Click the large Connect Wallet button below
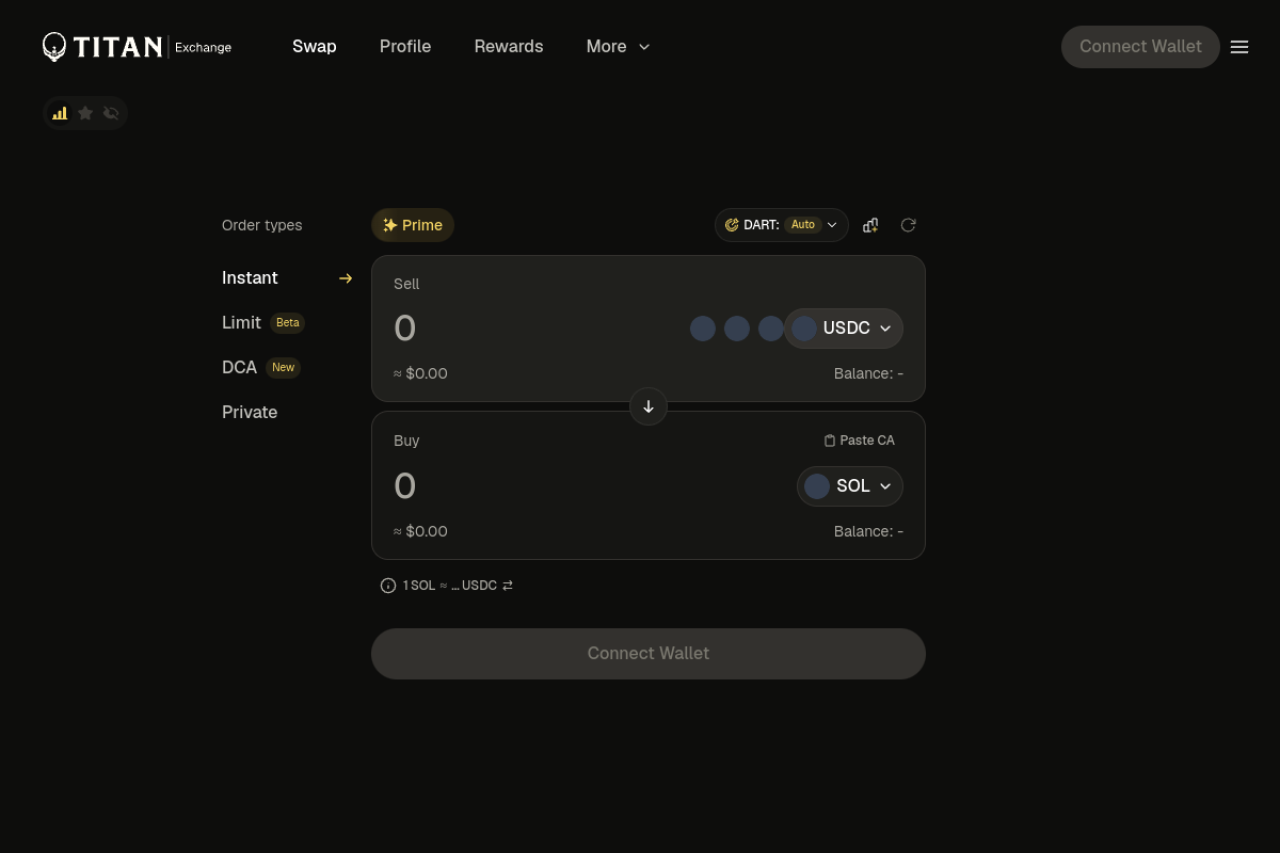1280x853 pixels. pos(648,653)
